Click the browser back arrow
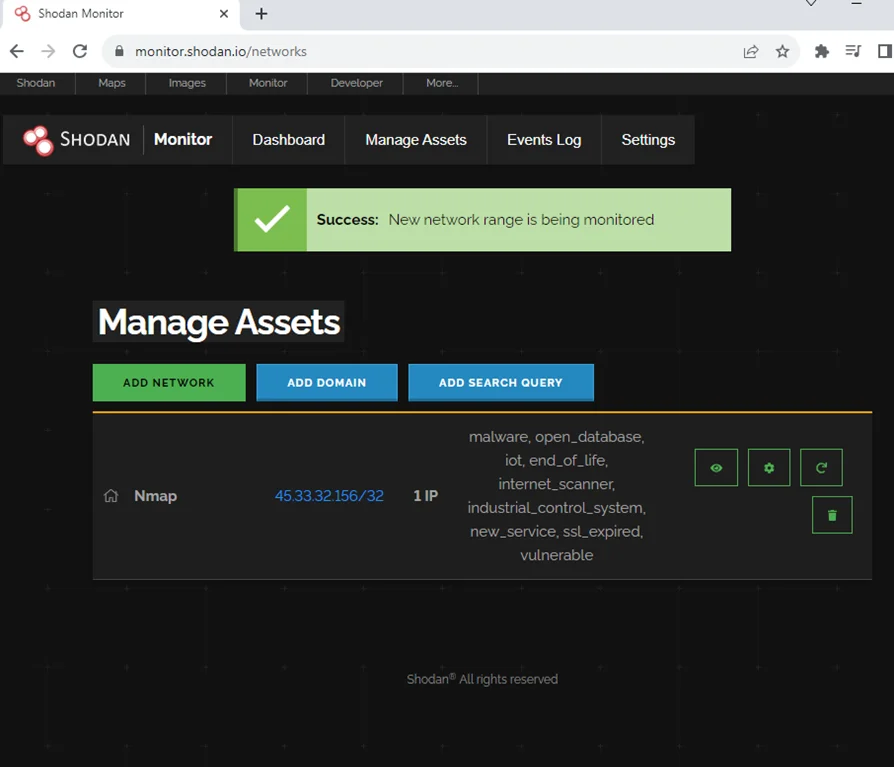The height and width of the screenshot is (767, 894). click(x=16, y=51)
